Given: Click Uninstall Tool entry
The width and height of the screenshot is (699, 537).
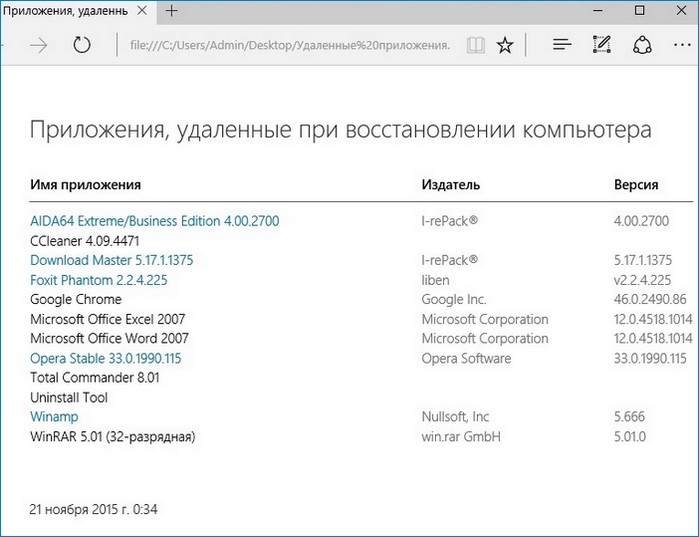Looking at the screenshot, I should [x=69, y=398].
